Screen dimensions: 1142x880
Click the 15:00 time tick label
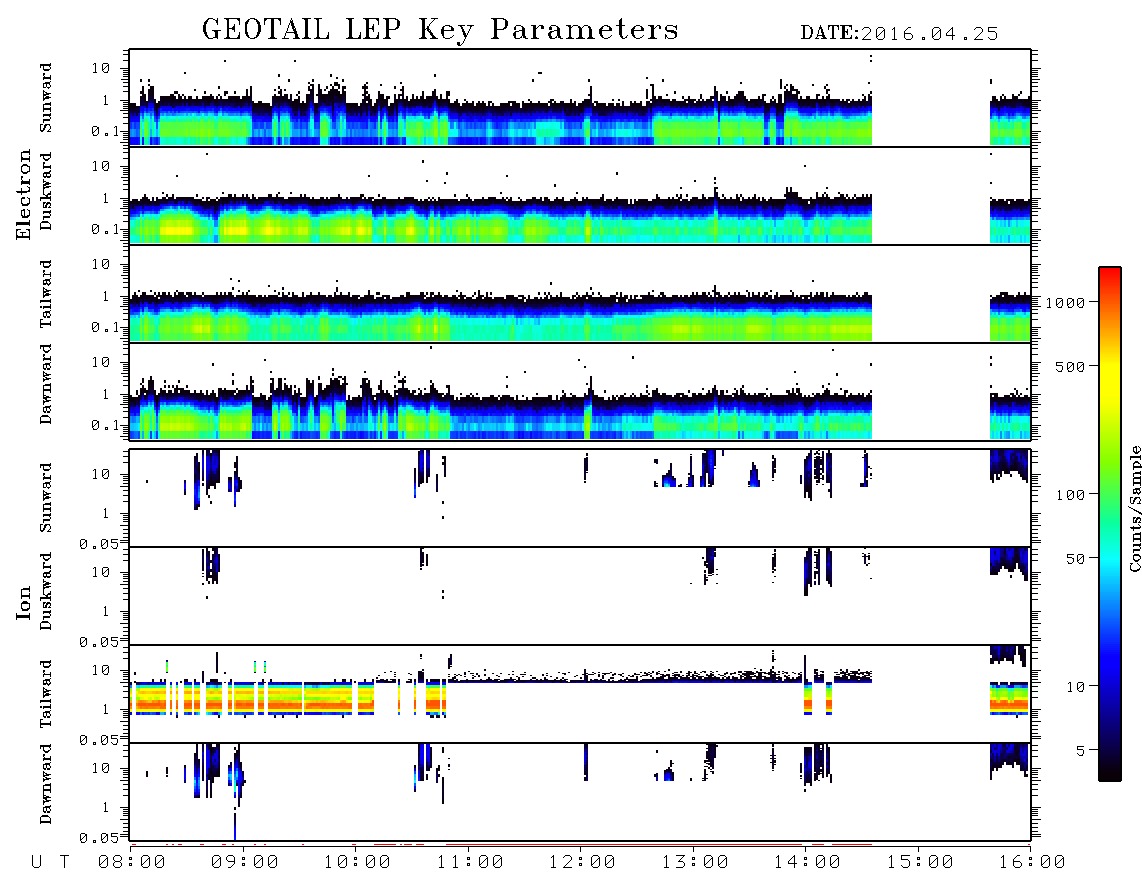pyautogui.click(x=920, y=863)
